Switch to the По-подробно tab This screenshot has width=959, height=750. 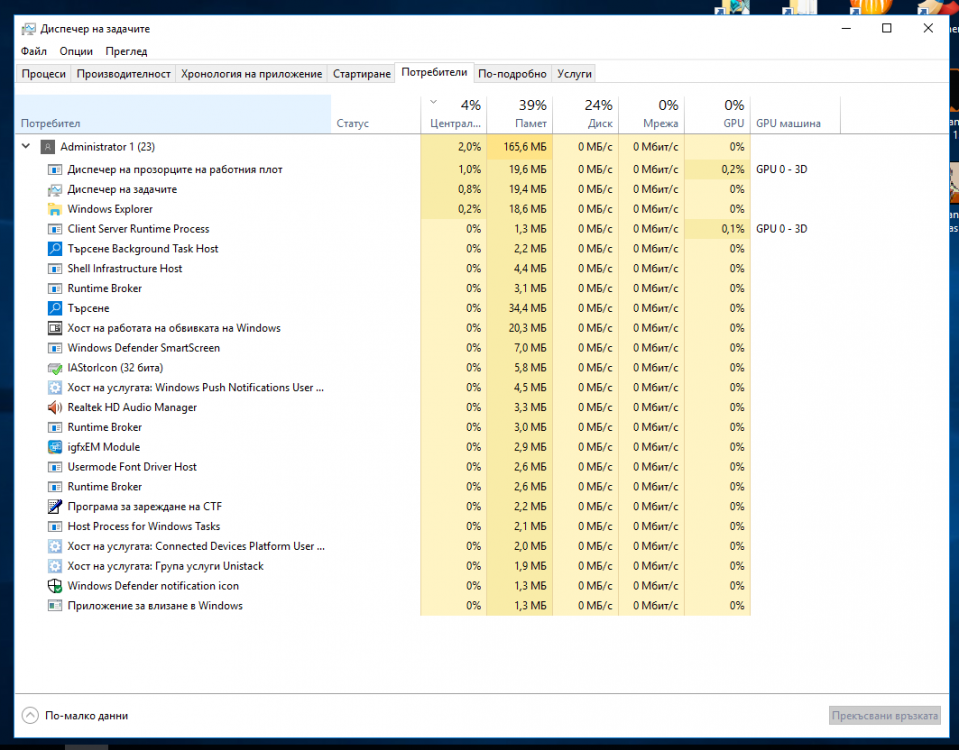[x=512, y=74]
